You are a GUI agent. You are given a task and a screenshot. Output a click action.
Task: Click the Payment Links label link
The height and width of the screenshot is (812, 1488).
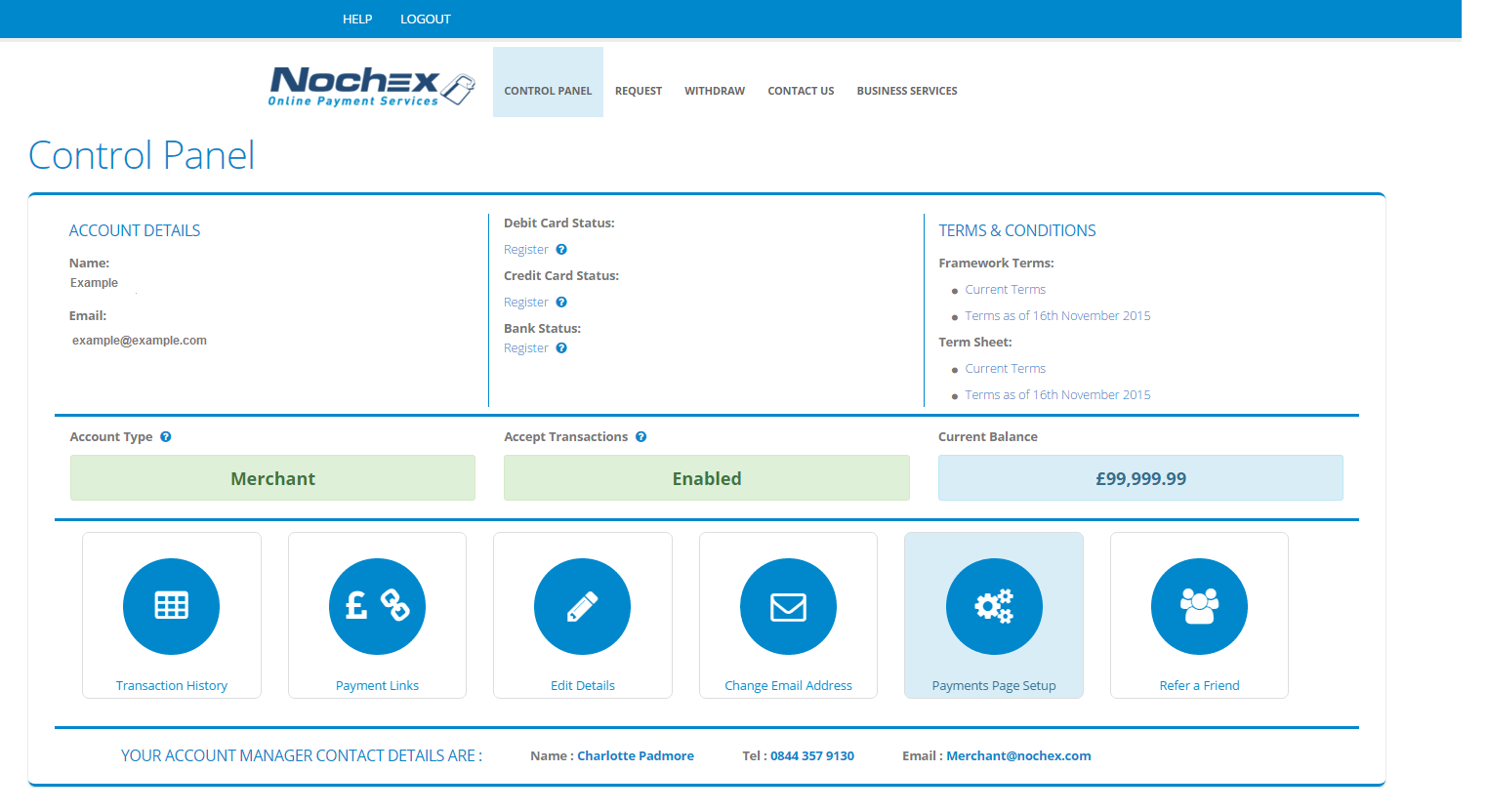377,686
